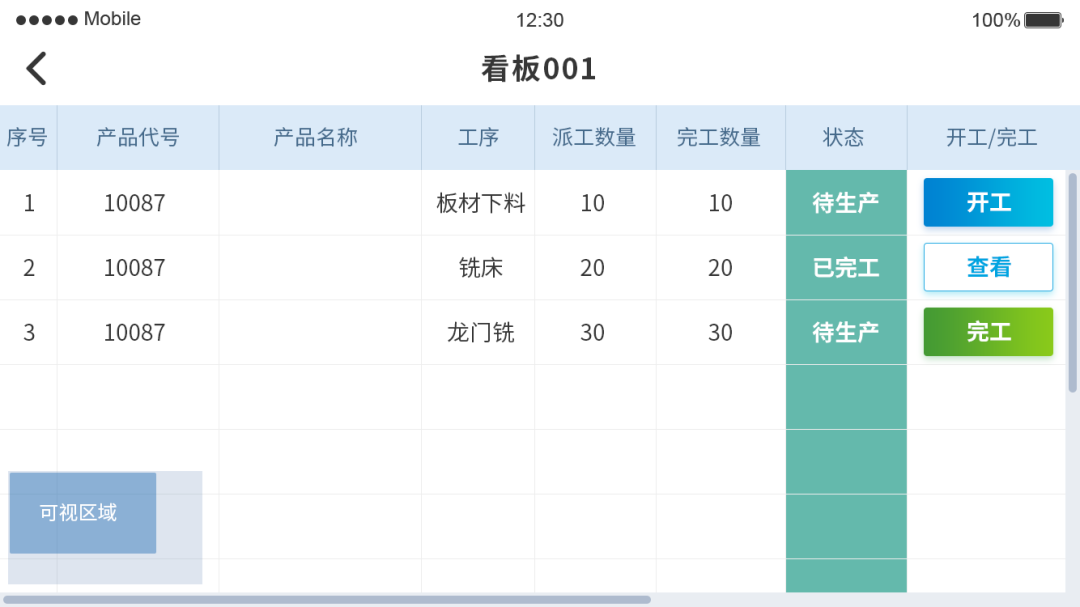Click the 派工数量 value 20 cell
Viewport: 1080px width, 607px height.
[593, 267]
